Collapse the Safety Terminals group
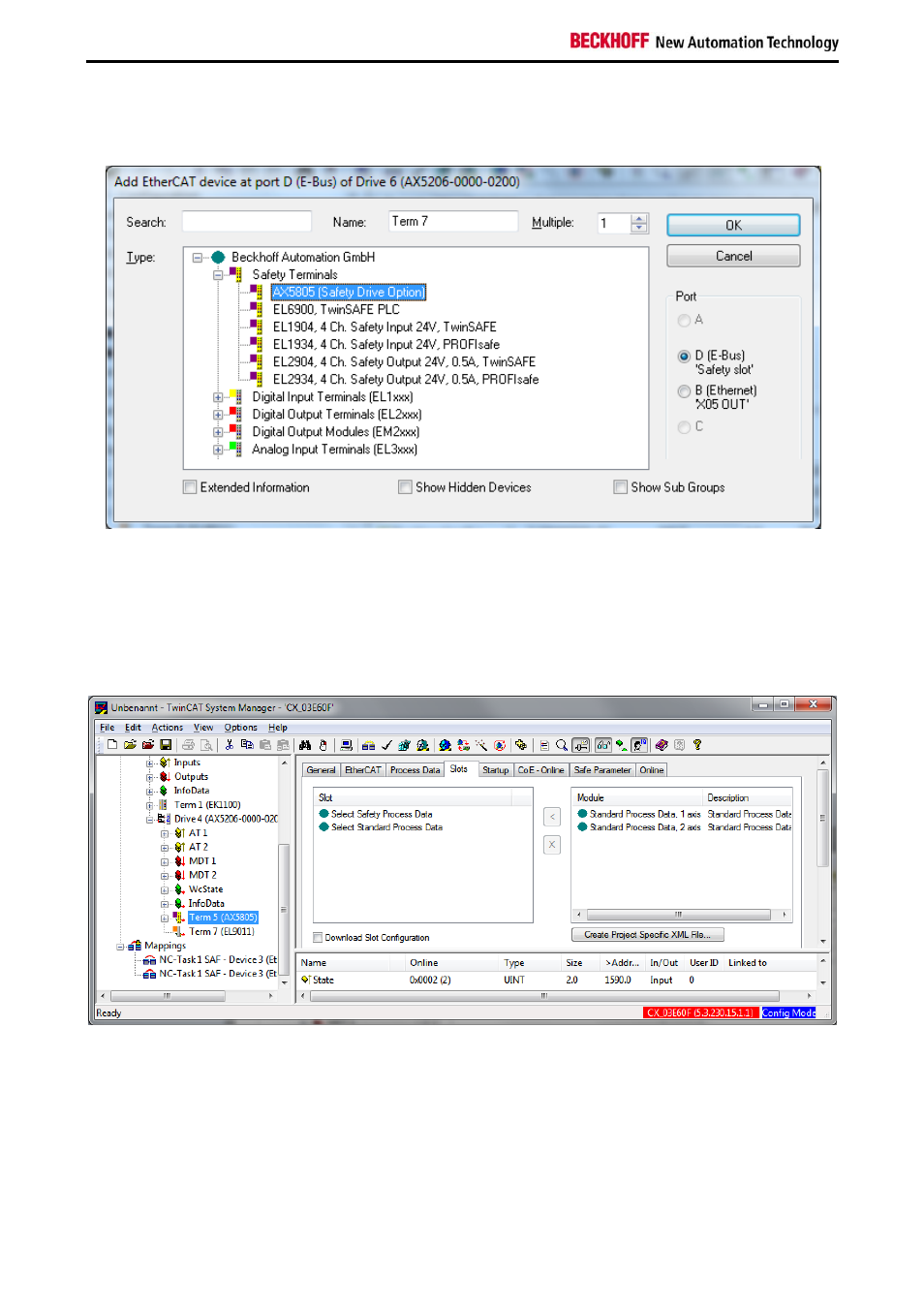Viewport: 924px width, 1308px height. click(218, 275)
